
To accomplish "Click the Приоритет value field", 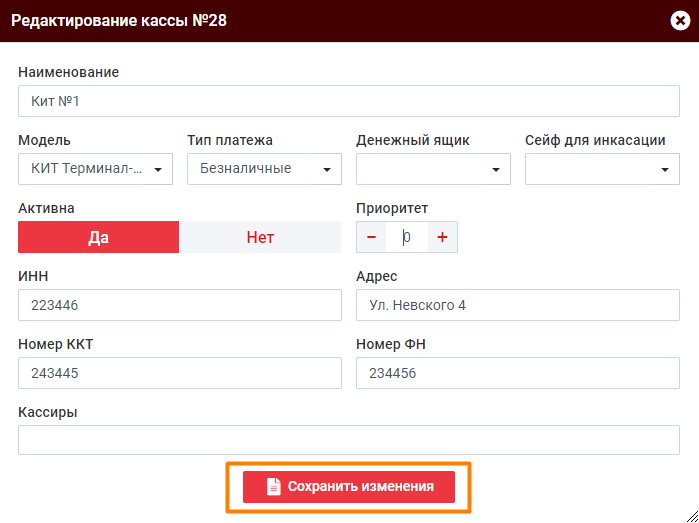I will (x=407, y=237).
